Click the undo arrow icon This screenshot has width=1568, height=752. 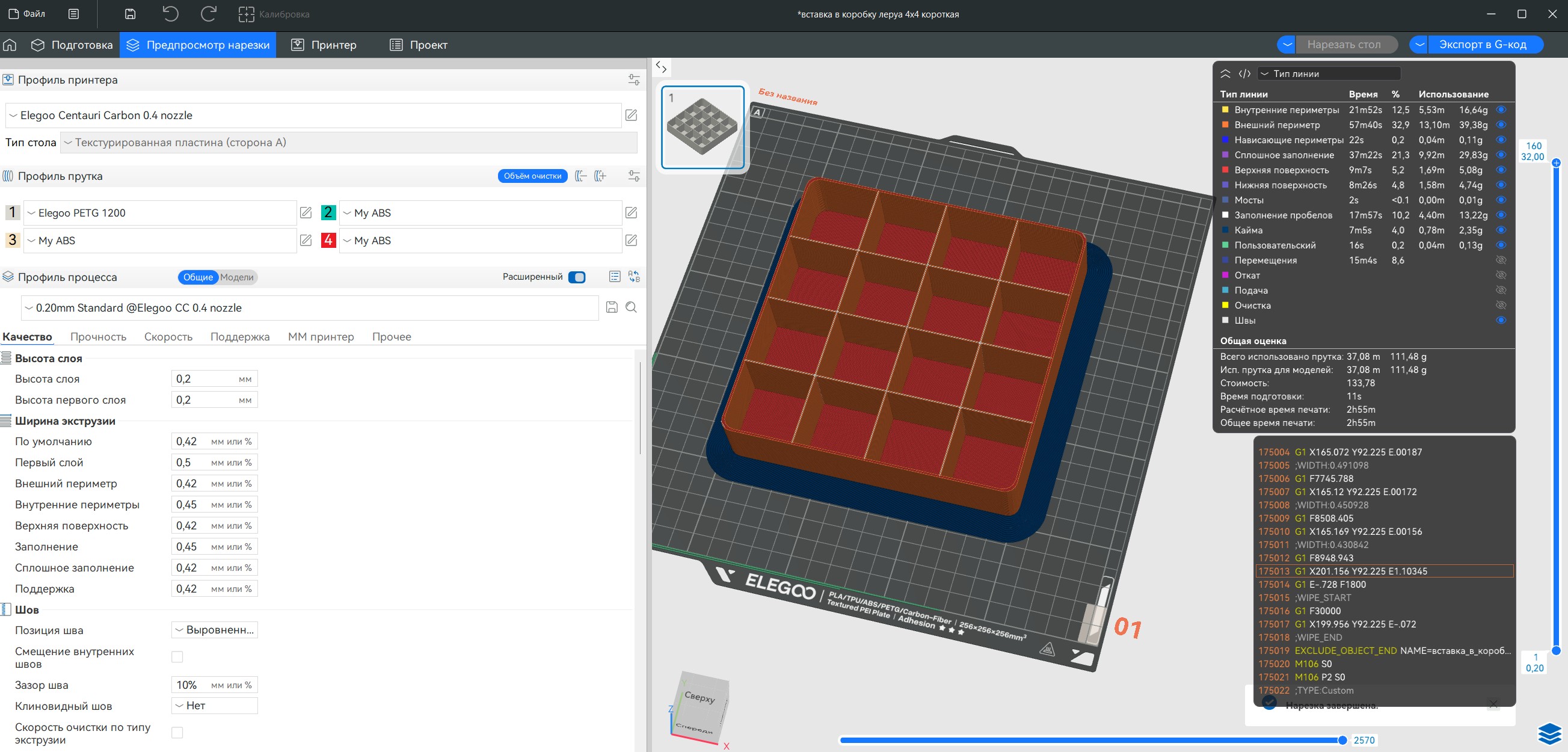170,14
